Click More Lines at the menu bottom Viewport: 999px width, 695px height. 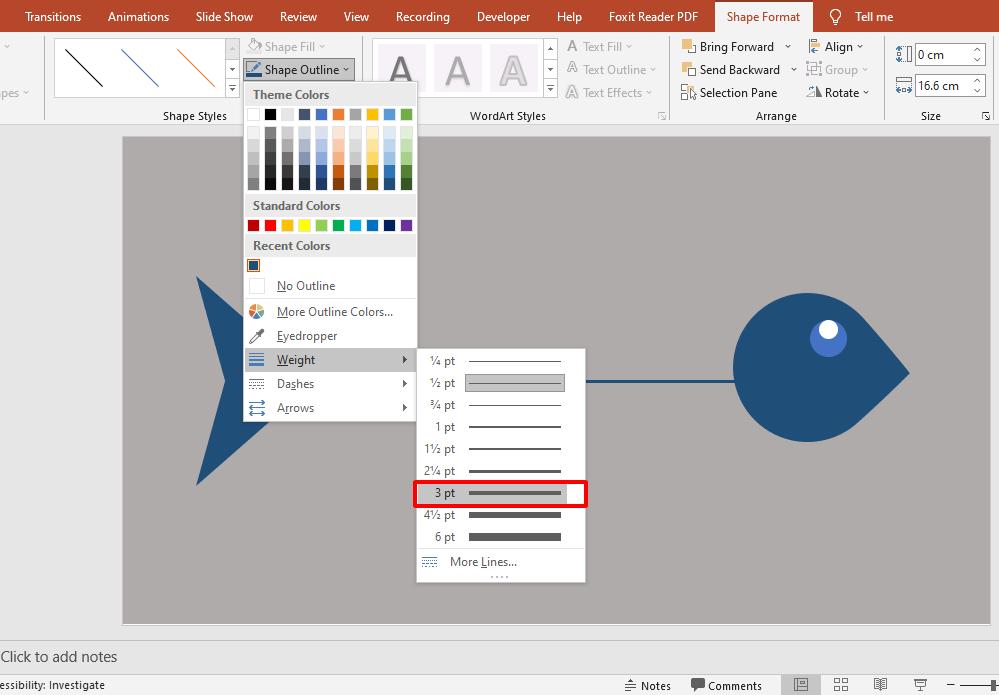483,562
